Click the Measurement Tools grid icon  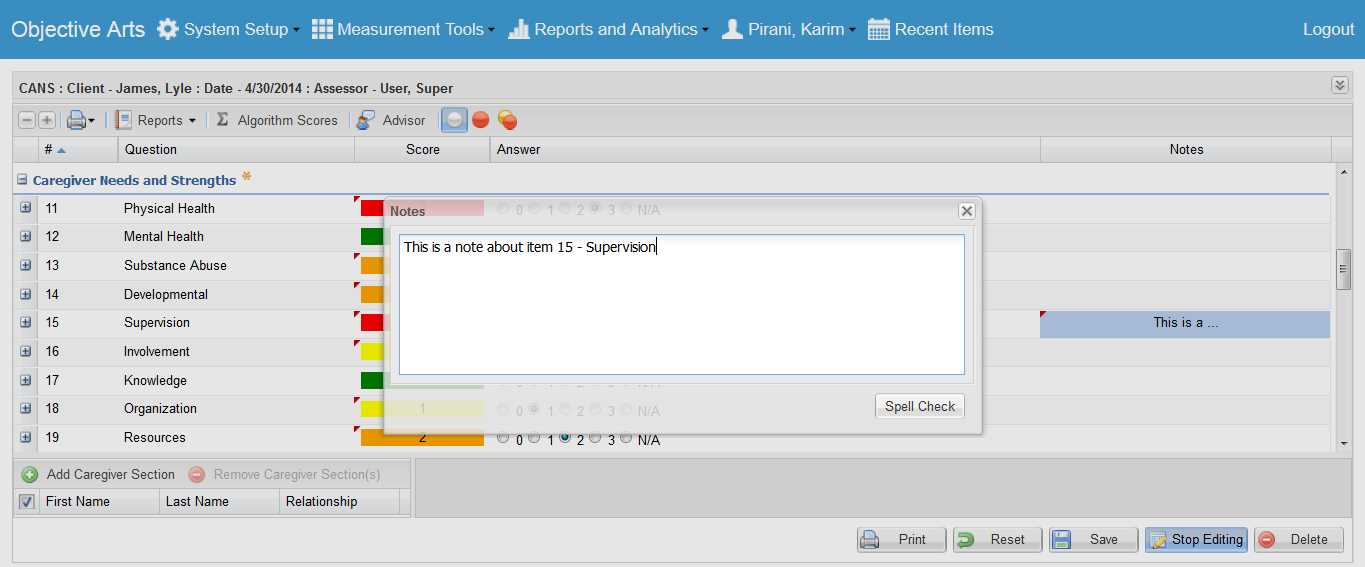click(x=322, y=29)
